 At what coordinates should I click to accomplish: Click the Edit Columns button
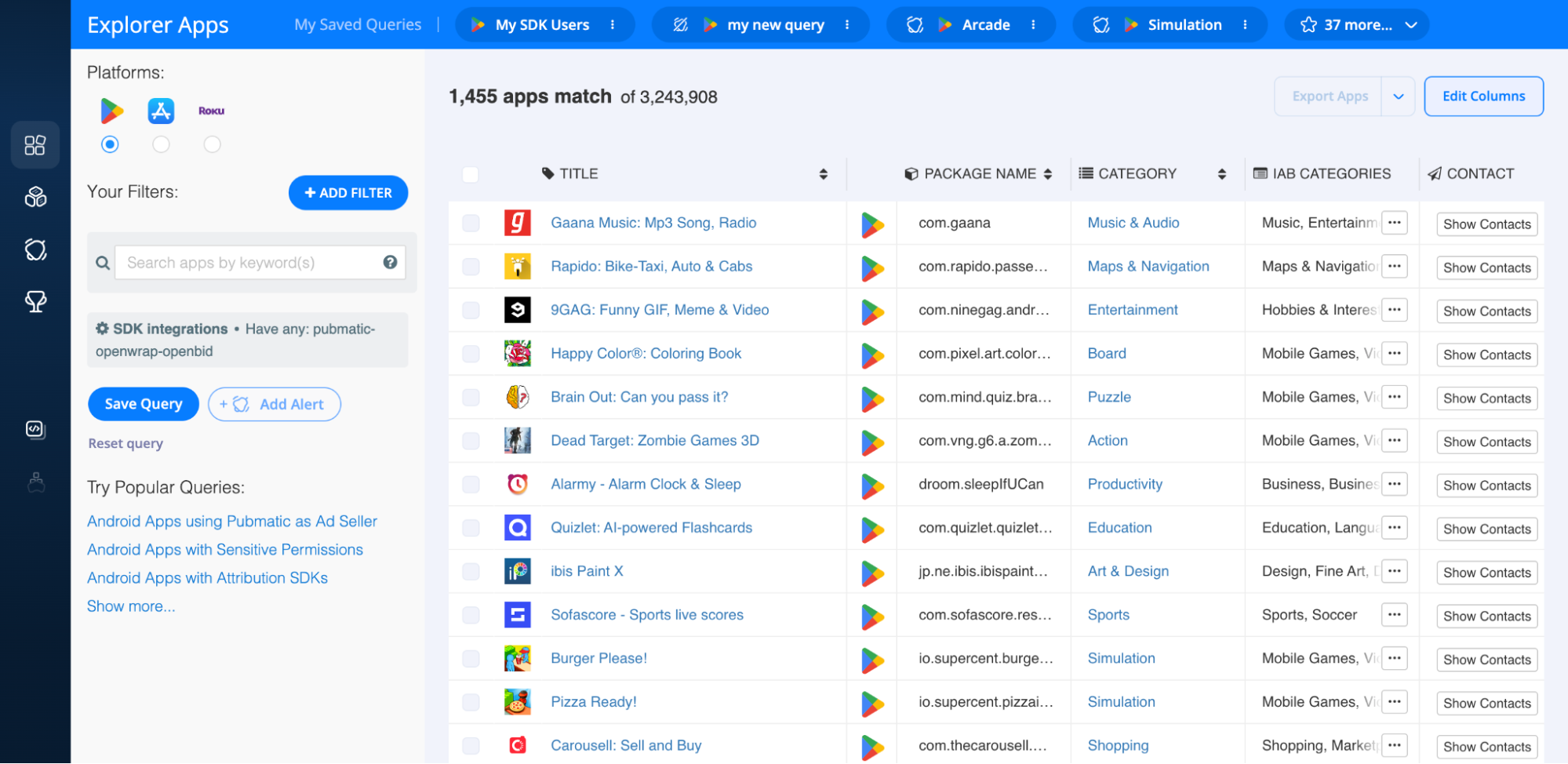point(1483,96)
